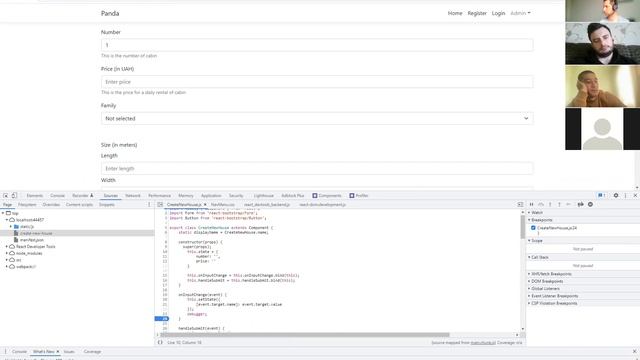
Task: Switch to the Performance tab
Action: [x=160, y=196]
